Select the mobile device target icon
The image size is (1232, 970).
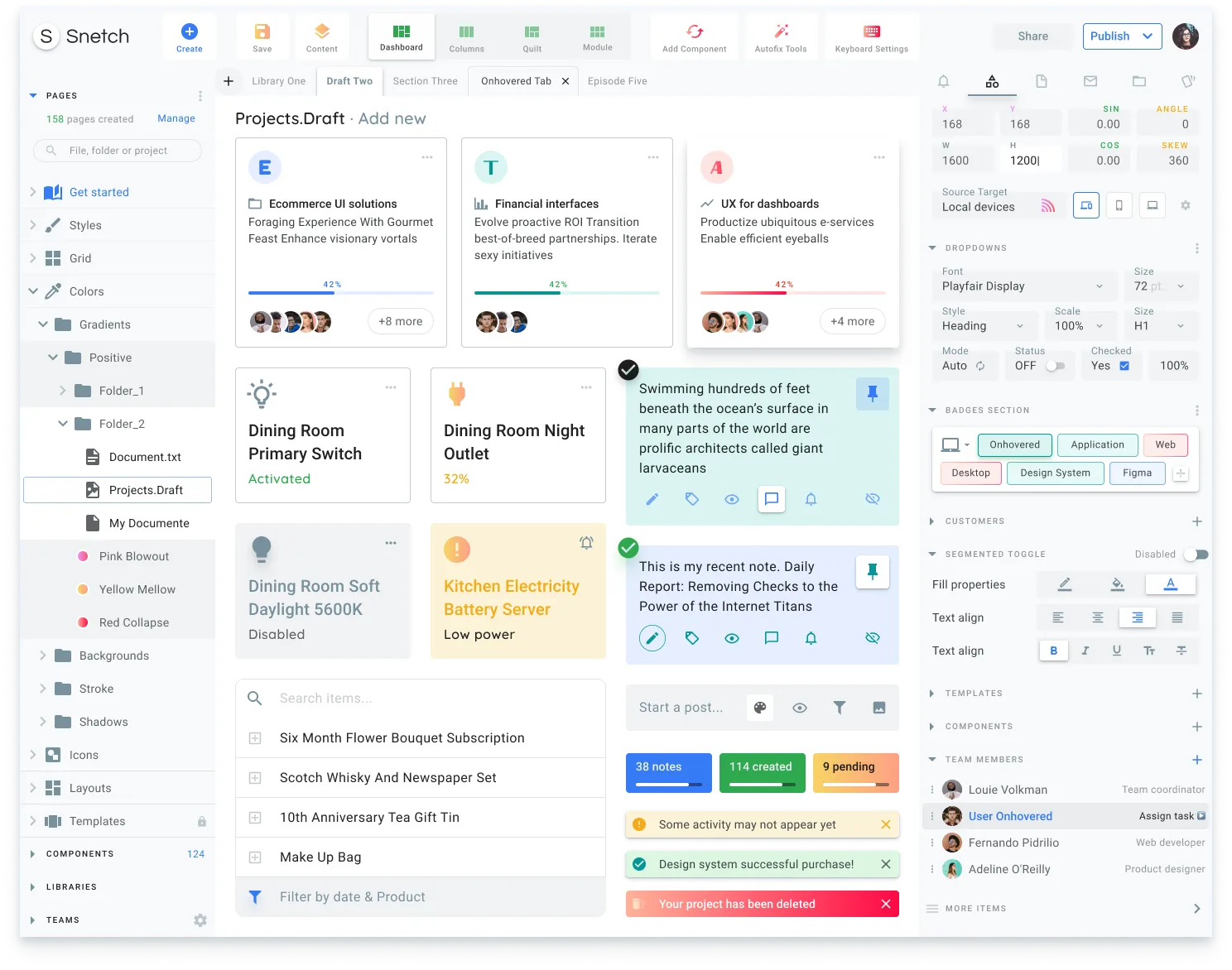tap(1119, 205)
